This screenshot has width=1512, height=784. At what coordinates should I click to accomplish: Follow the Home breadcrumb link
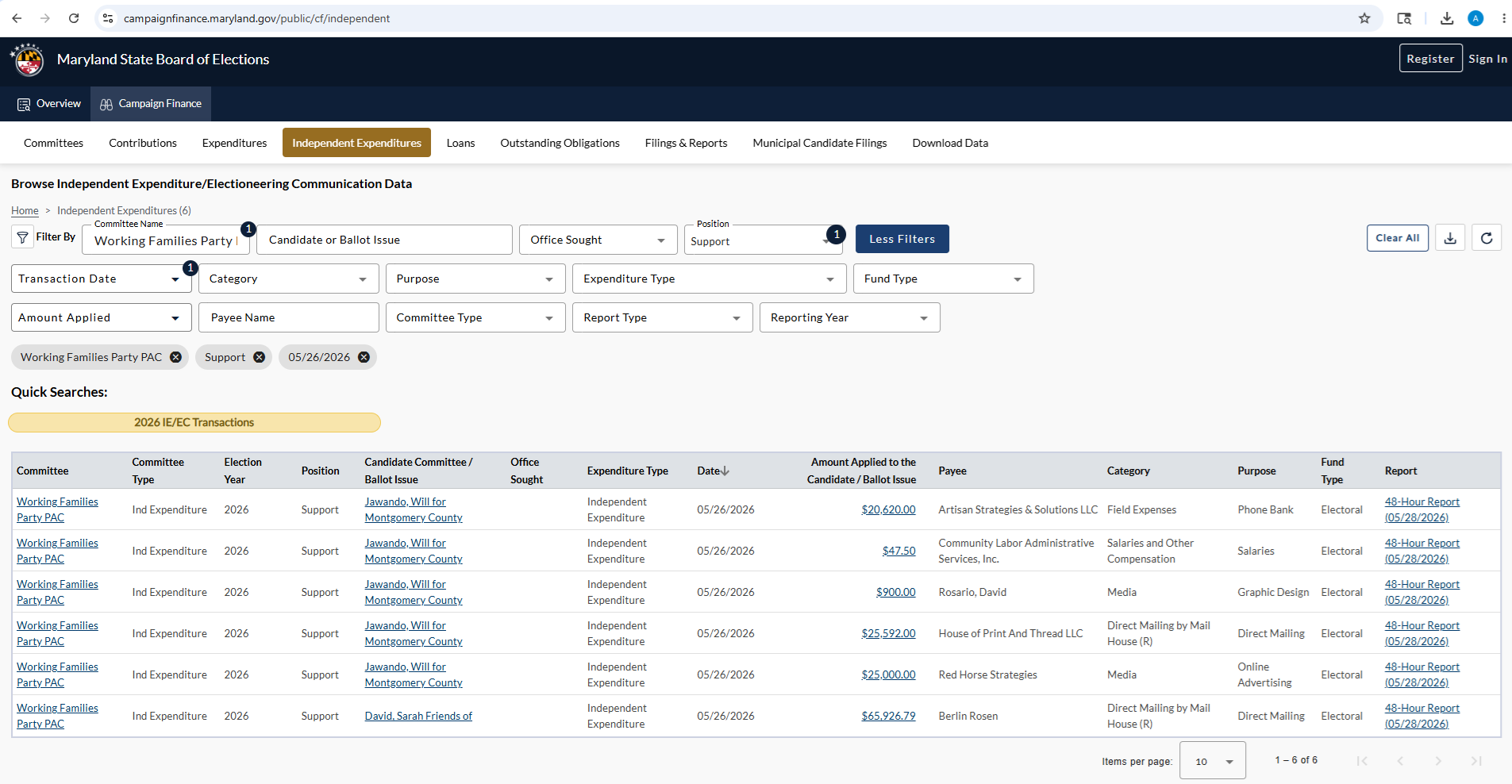click(25, 210)
